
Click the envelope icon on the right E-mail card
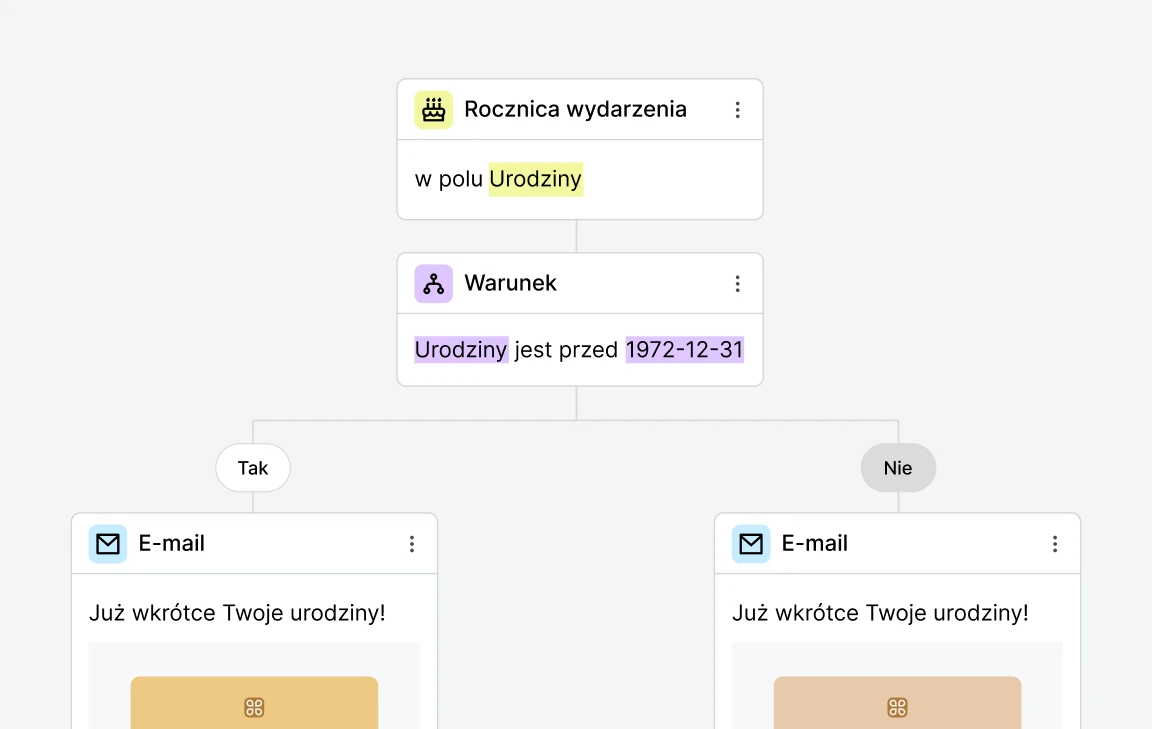[750, 543]
